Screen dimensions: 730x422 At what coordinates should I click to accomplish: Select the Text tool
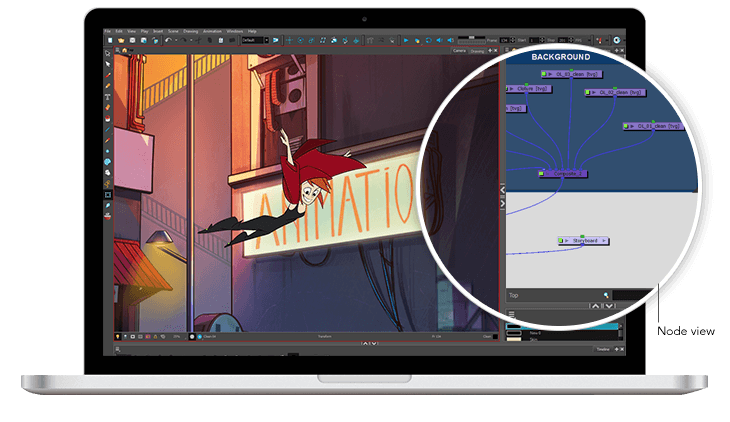(108, 97)
